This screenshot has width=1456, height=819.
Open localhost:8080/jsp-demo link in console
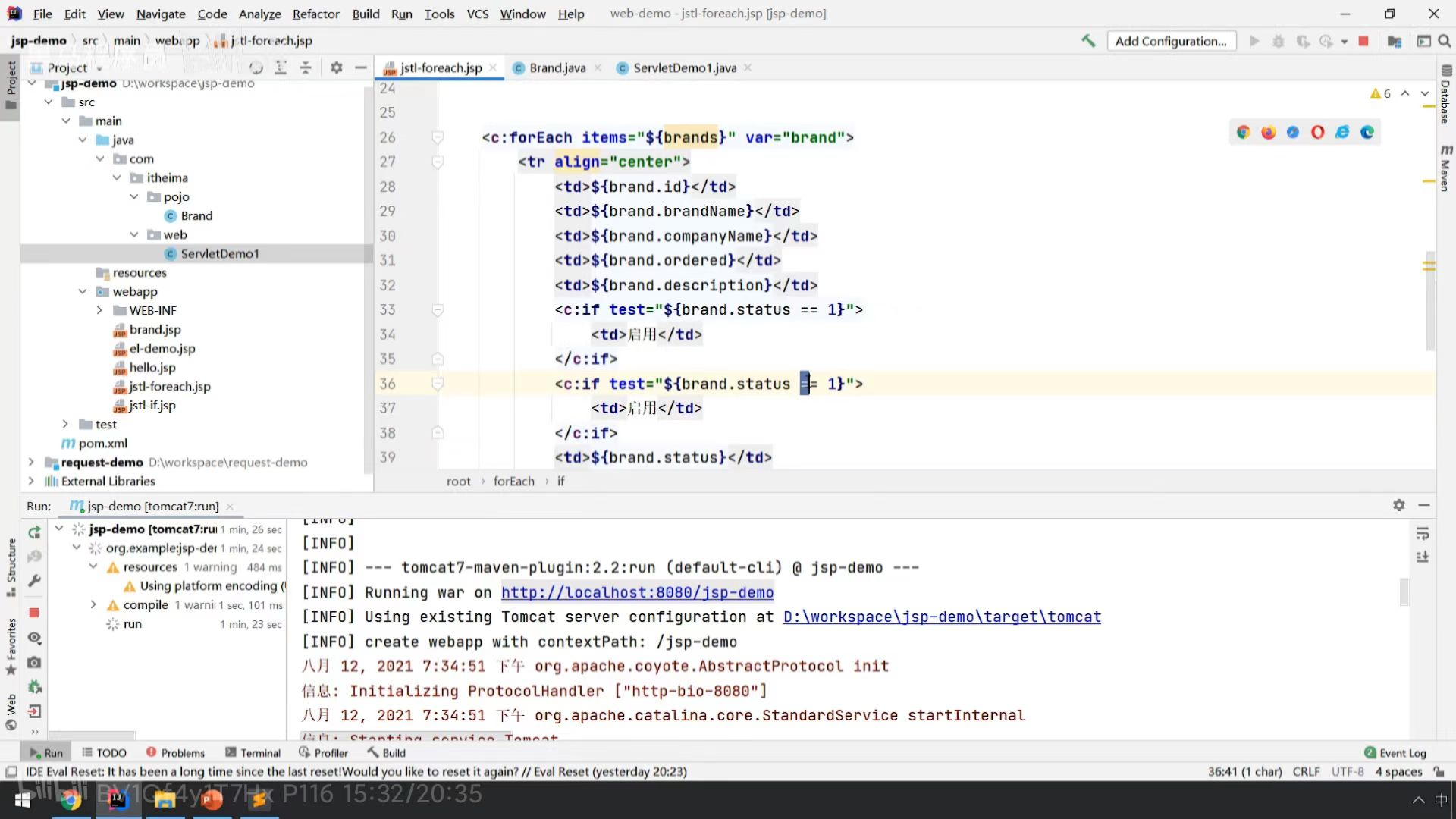(x=637, y=592)
